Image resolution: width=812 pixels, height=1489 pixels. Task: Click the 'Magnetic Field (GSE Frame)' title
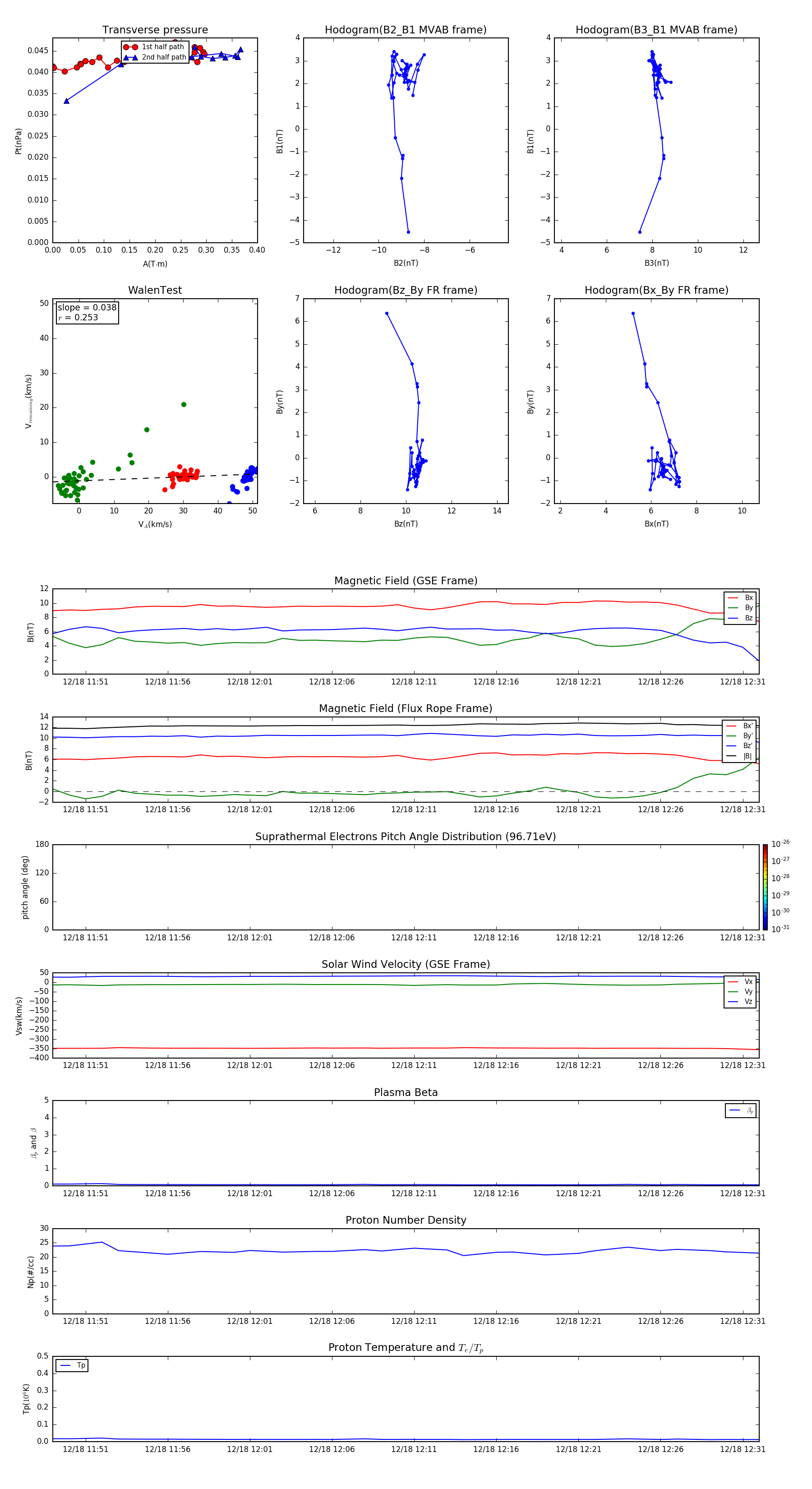pos(406,581)
